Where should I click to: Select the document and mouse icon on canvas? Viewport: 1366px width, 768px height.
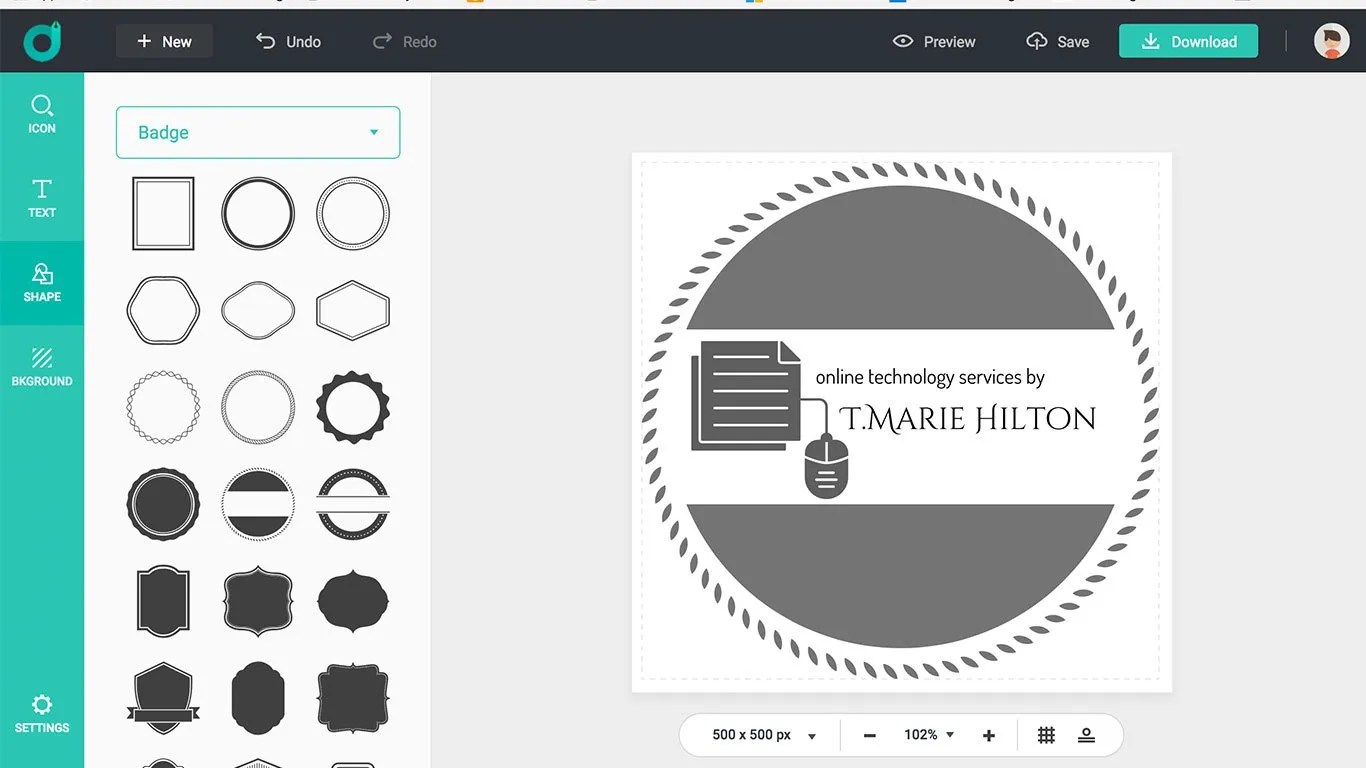coord(770,420)
